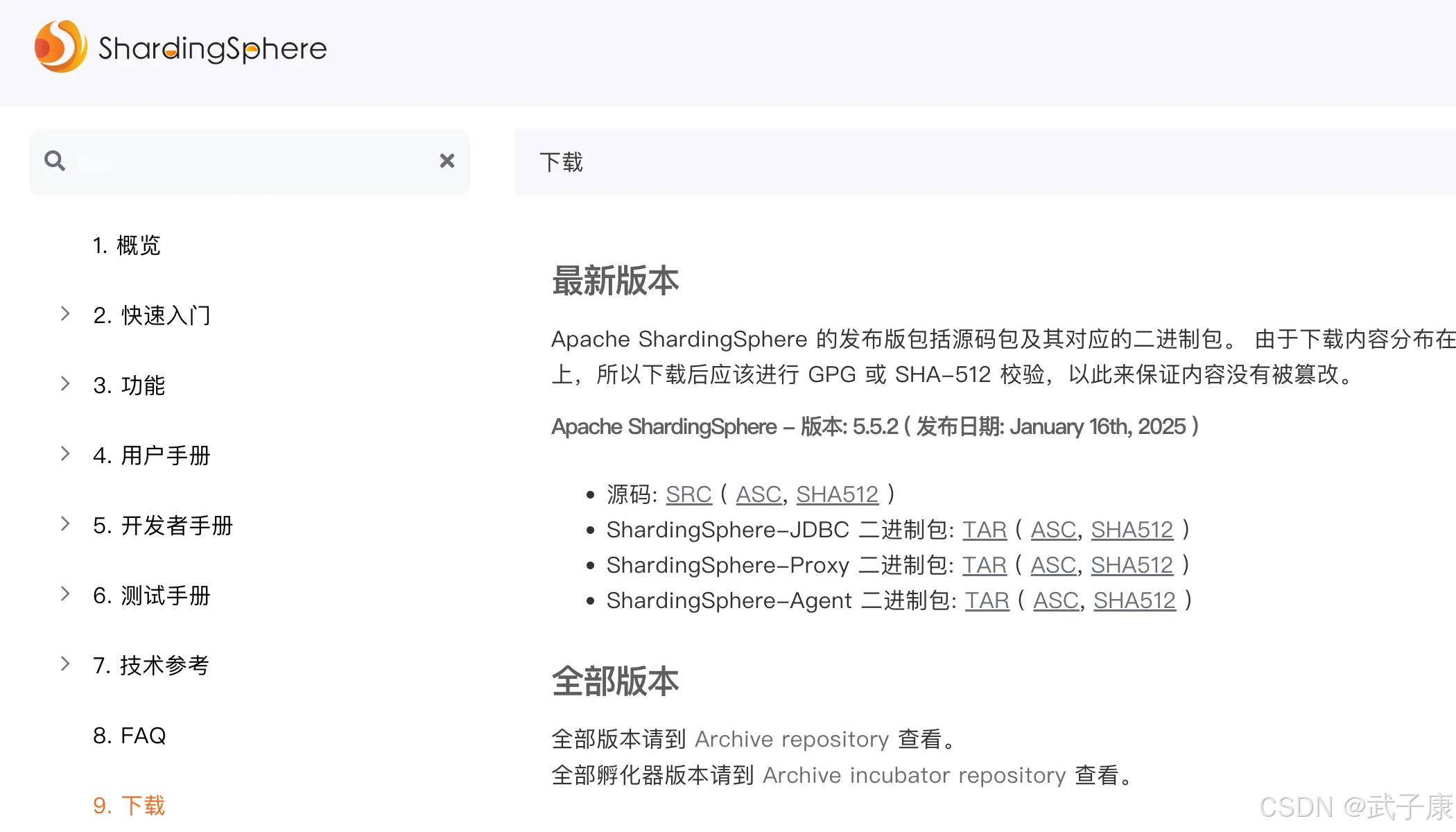Open the 8. FAQ page
Viewport: 1456px width, 832px height.
130,736
